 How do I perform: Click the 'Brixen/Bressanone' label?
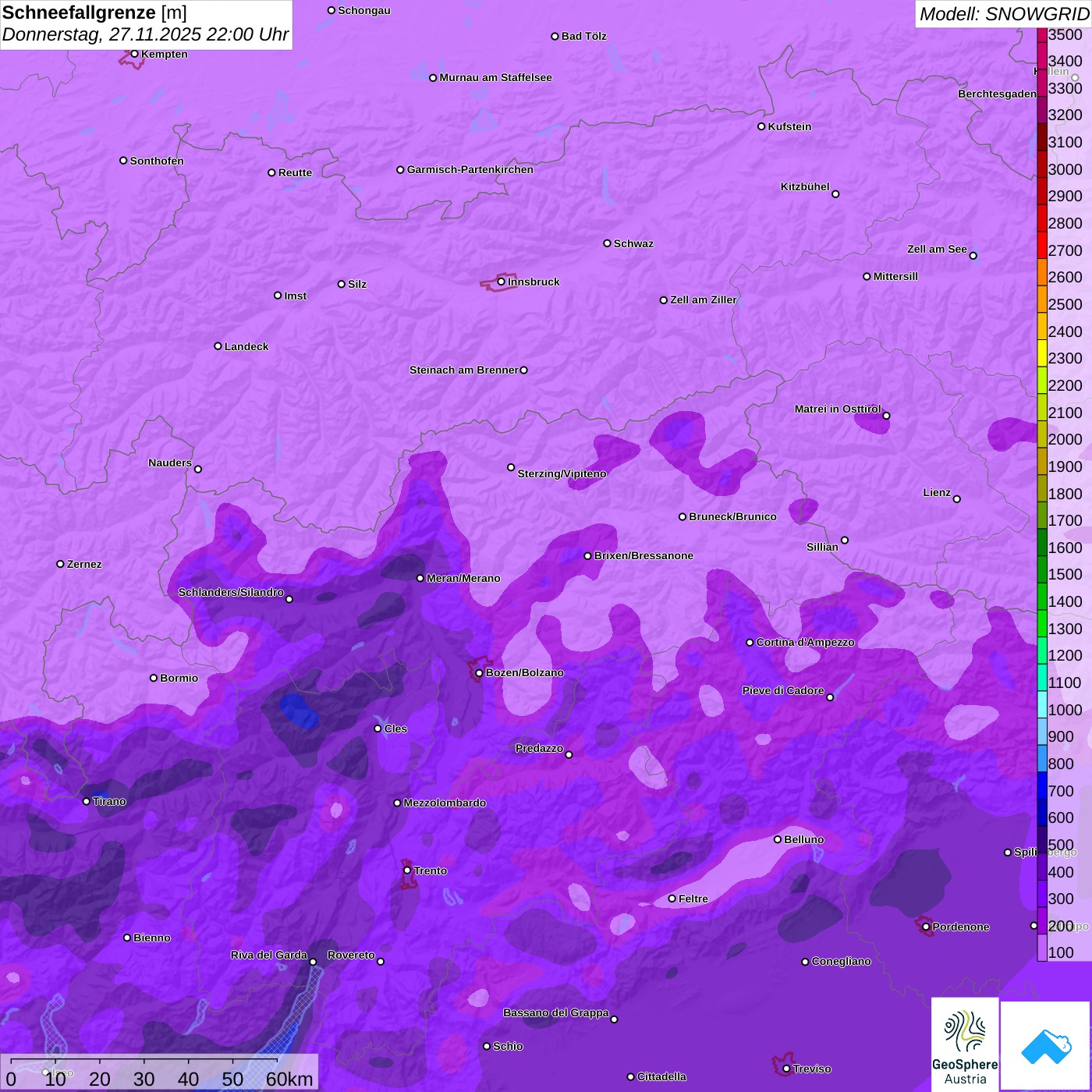(x=643, y=555)
